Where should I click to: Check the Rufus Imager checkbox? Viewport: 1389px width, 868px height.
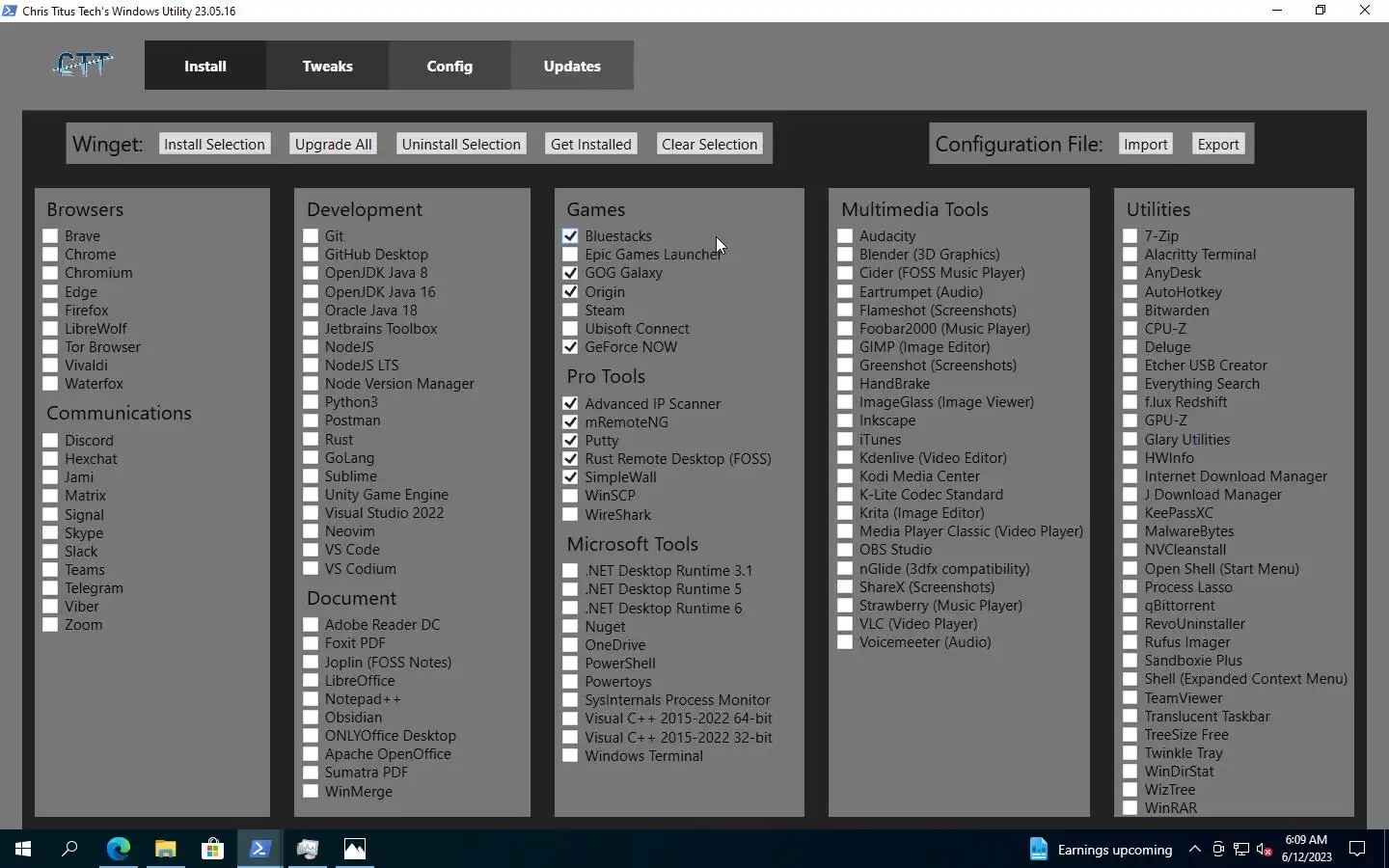pos(1130,642)
